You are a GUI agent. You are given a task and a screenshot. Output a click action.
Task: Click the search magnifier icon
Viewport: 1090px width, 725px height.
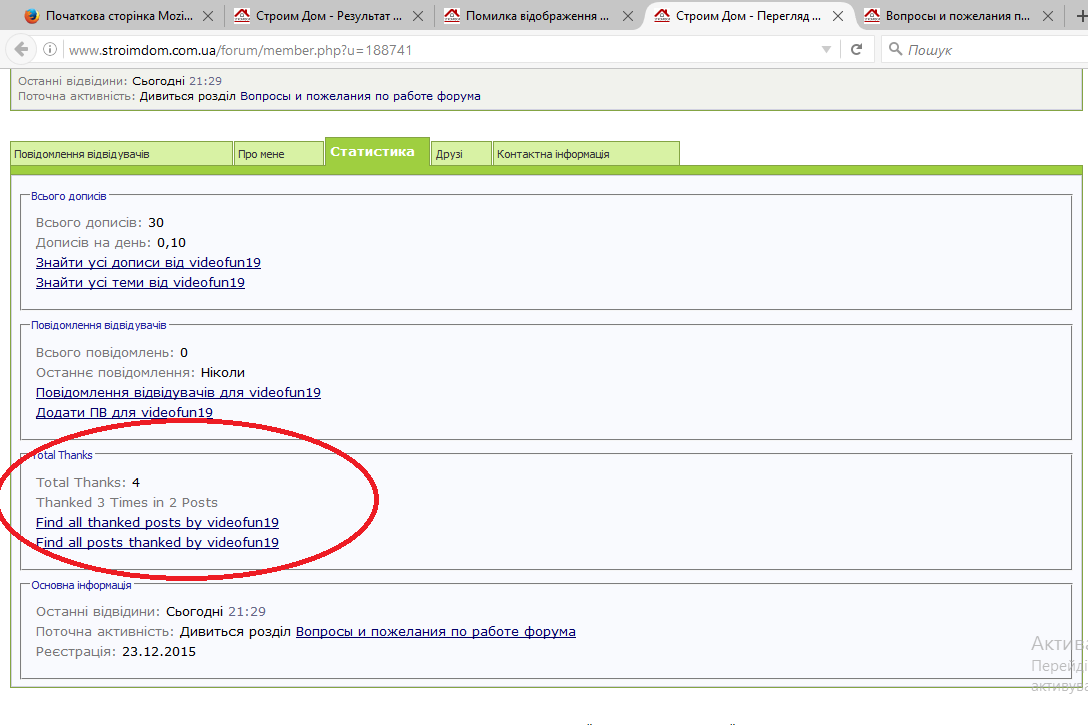[895, 49]
